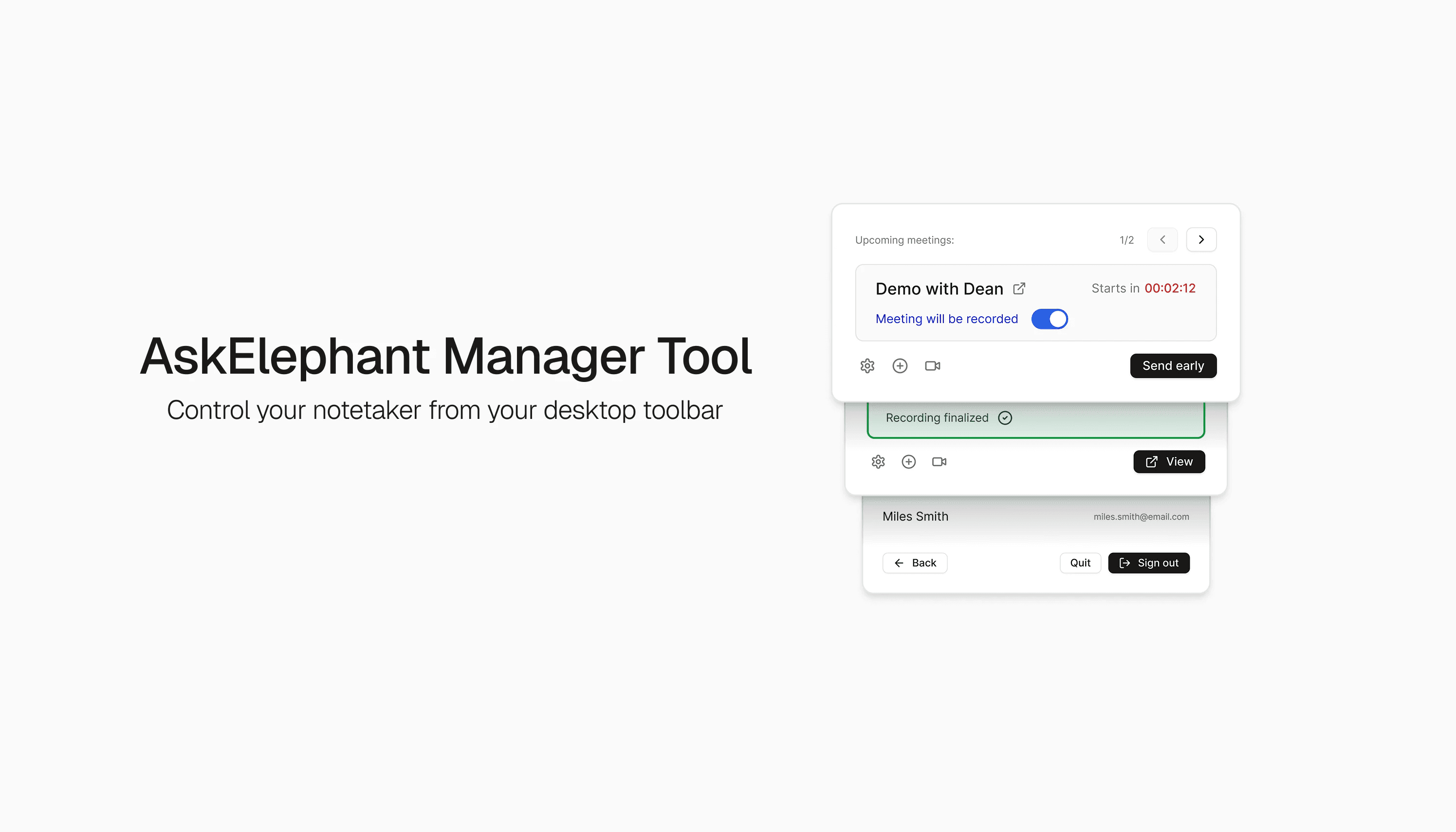Click the plus icon to add a notetaker
This screenshot has height=832, width=1456.
900,366
